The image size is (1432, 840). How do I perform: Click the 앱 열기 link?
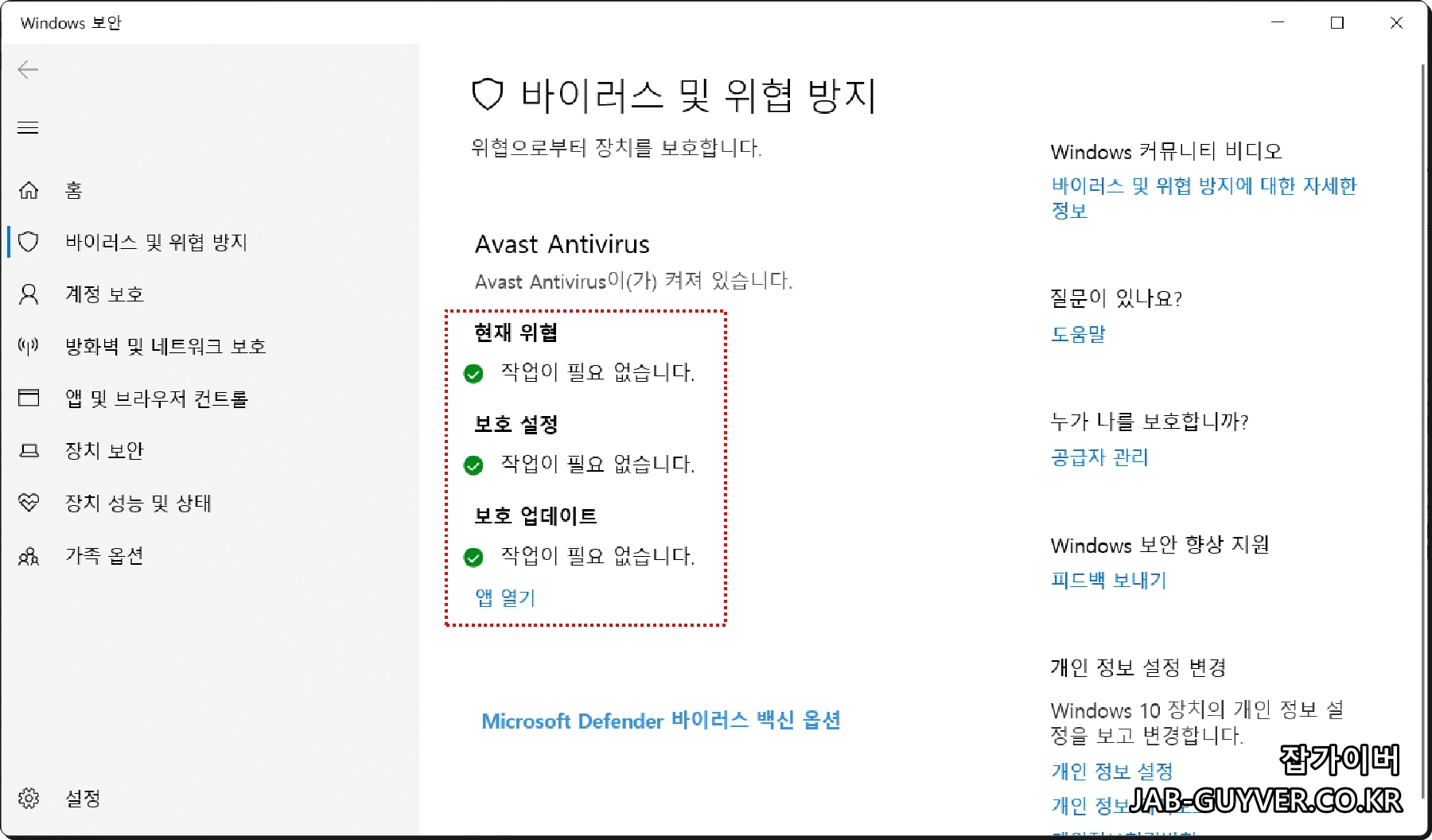[505, 597]
